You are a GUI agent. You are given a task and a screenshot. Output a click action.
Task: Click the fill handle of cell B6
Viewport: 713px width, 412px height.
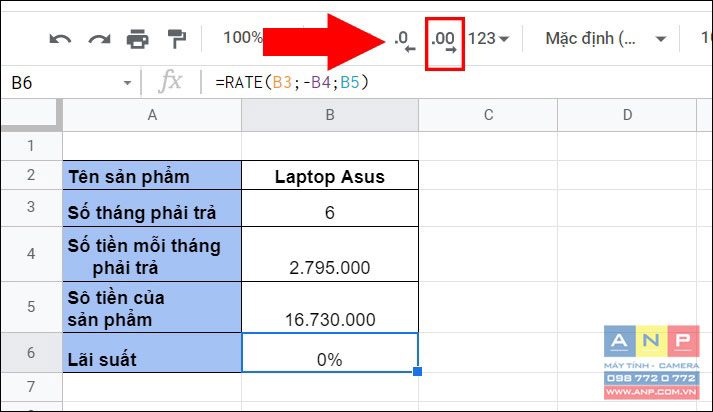(417, 372)
